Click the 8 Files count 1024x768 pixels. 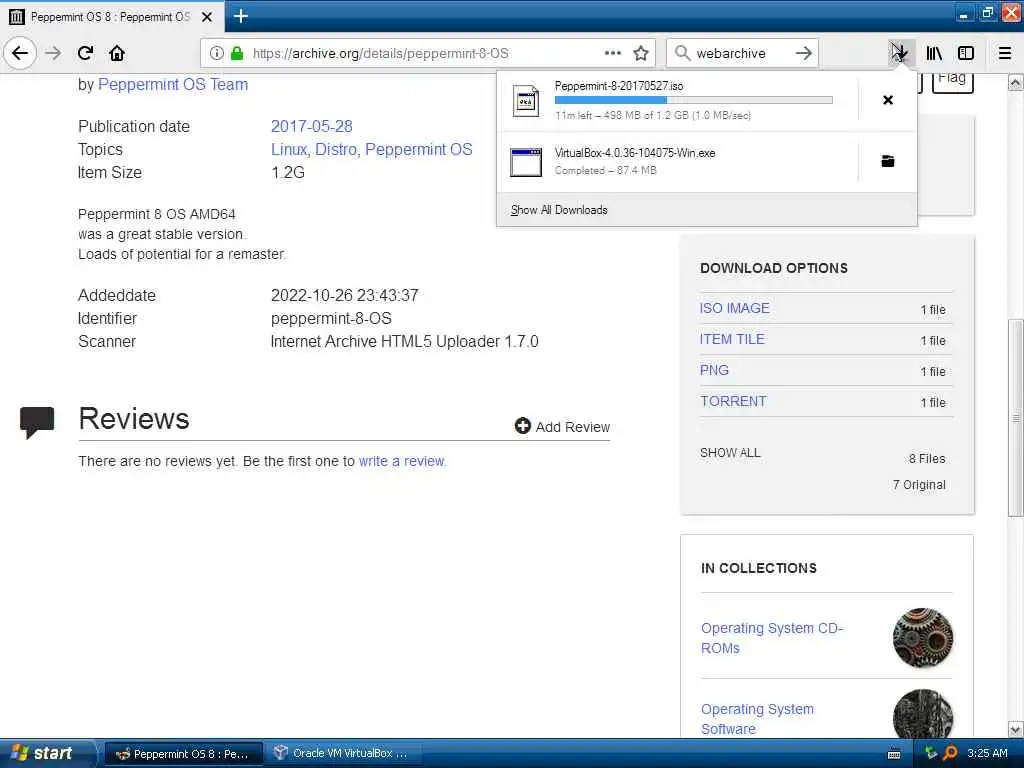click(x=927, y=458)
